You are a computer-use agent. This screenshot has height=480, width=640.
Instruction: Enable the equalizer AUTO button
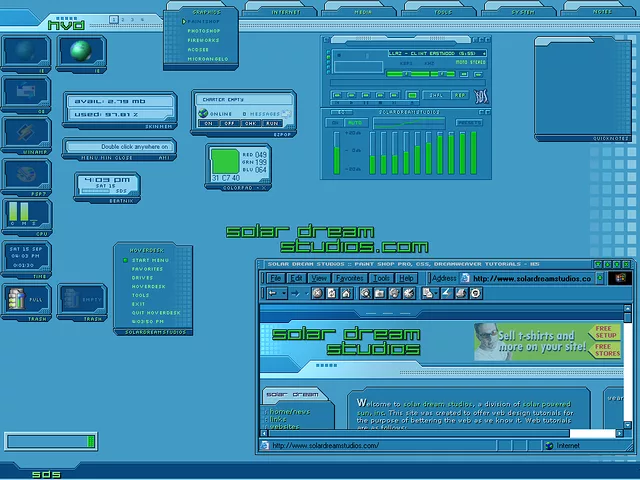pyautogui.click(x=355, y=123)
